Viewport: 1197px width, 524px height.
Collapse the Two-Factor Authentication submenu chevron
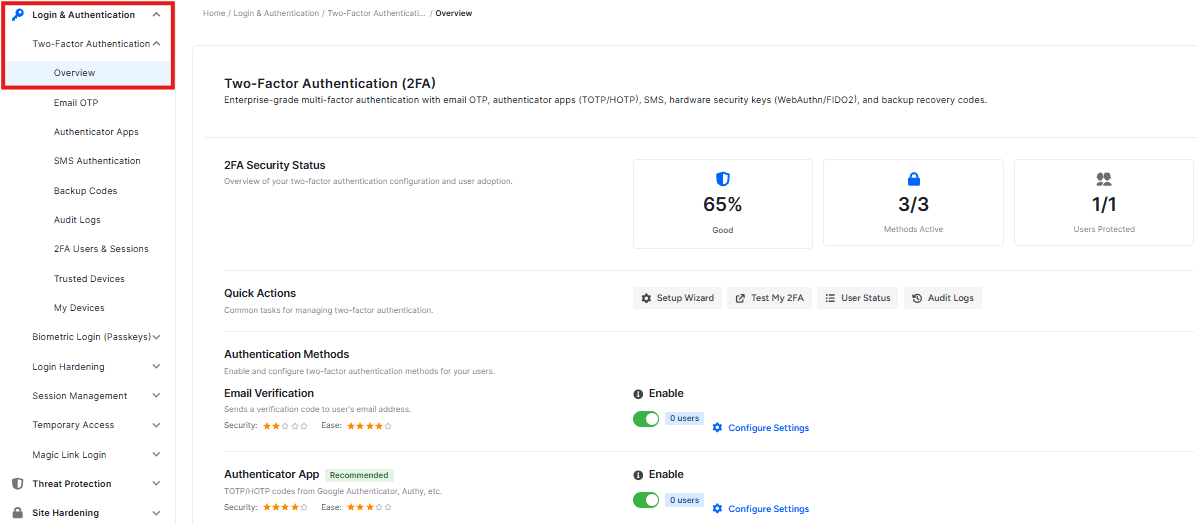tap(157, 44)
